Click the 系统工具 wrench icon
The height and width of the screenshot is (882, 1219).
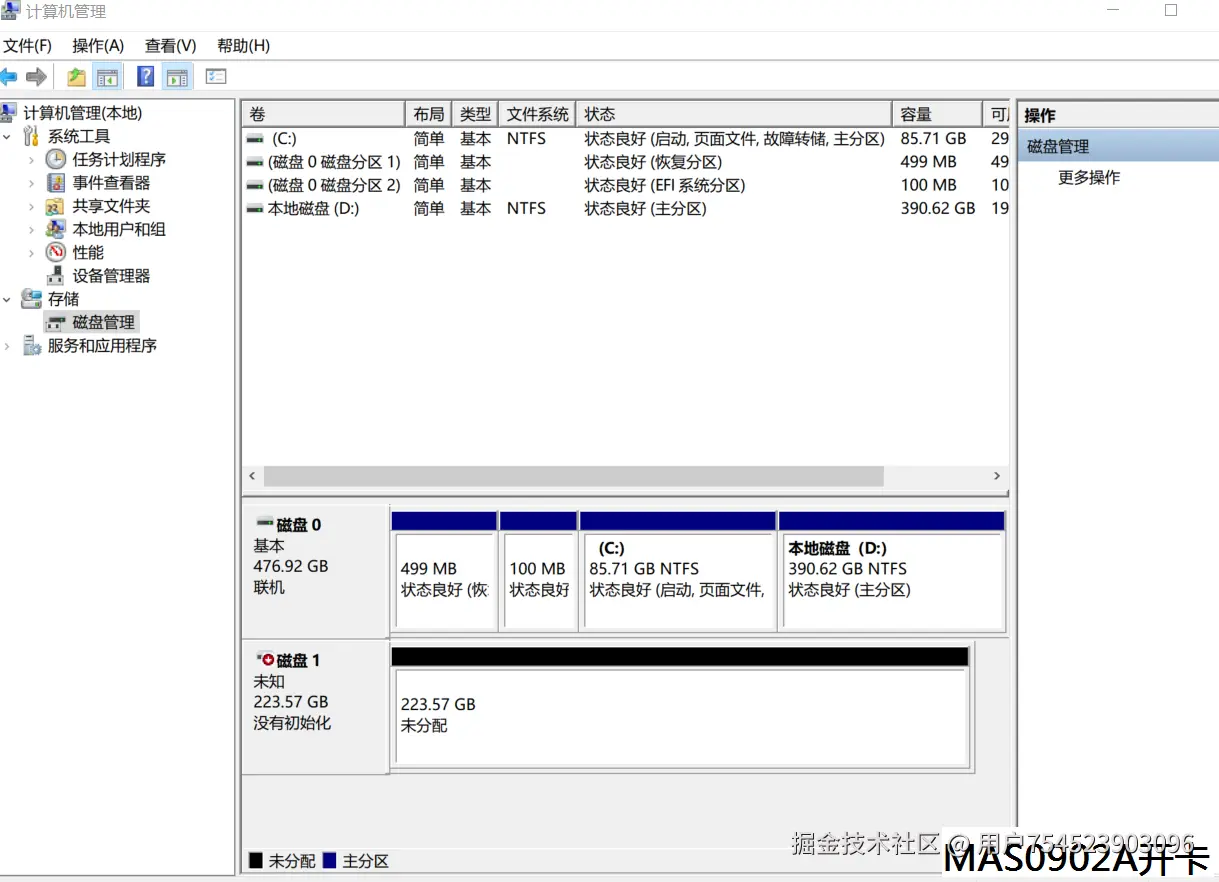tap(31, 137)
